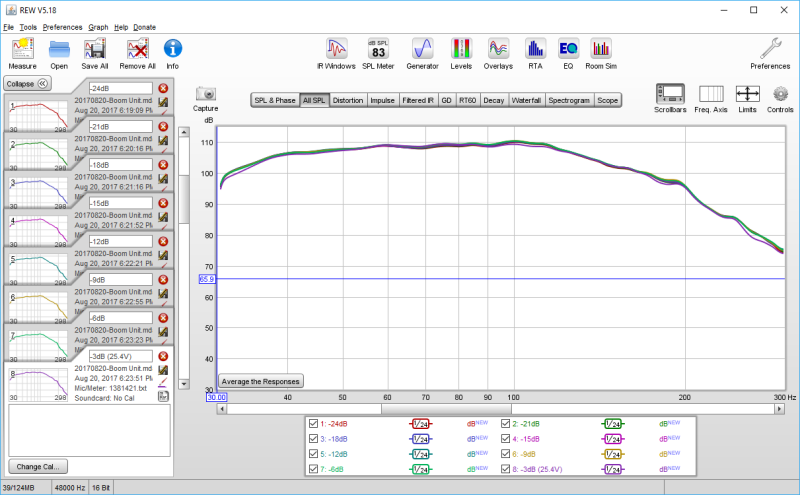Open graph Controls gear
Viewport: 800px width, 495px height.
(x=780, y=98)
